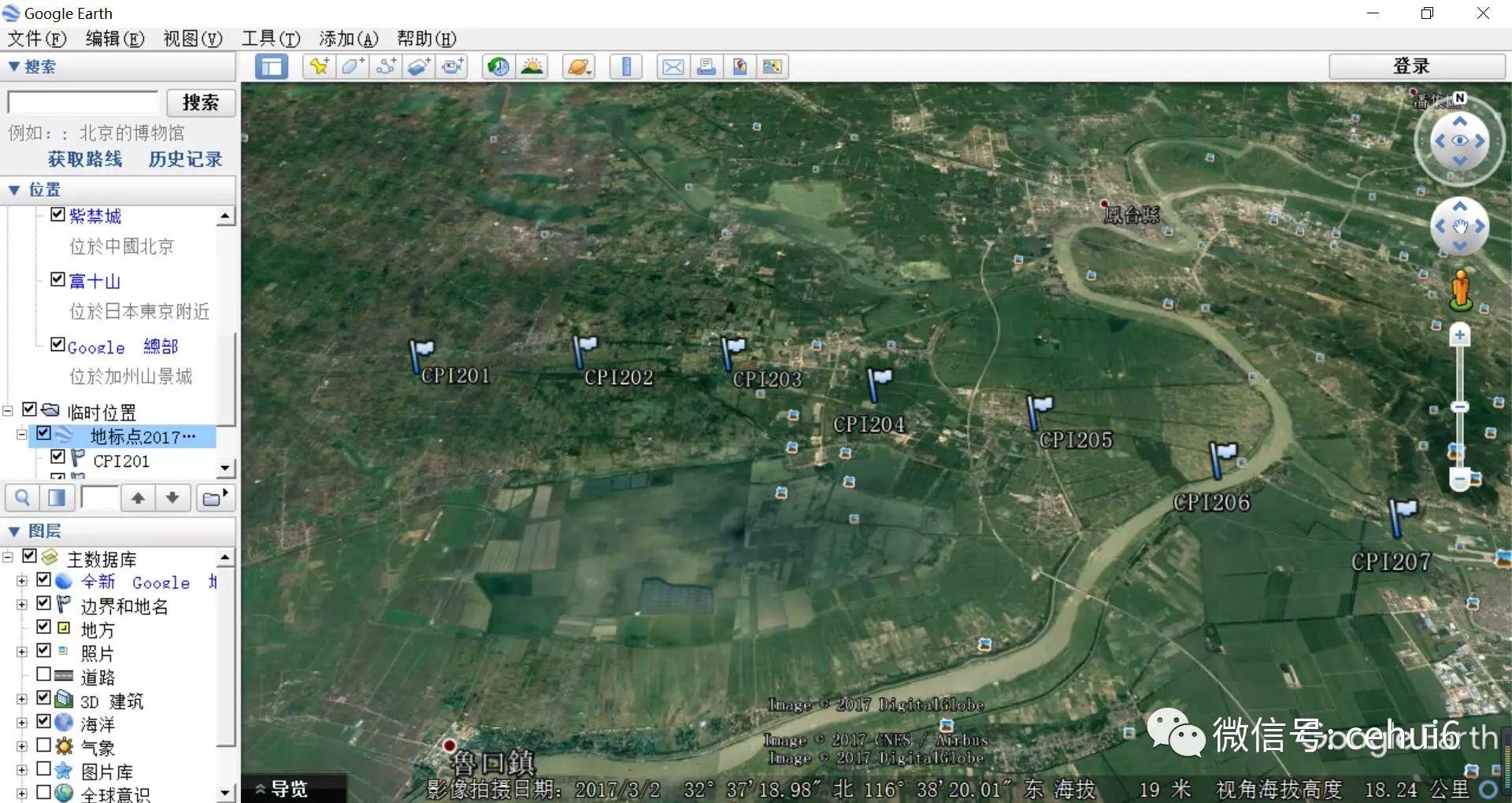Image resolution: width=1512 pixels, height=803 pixels.
Task: Toggle sunlight across the landscape
Action: point(532,67)
